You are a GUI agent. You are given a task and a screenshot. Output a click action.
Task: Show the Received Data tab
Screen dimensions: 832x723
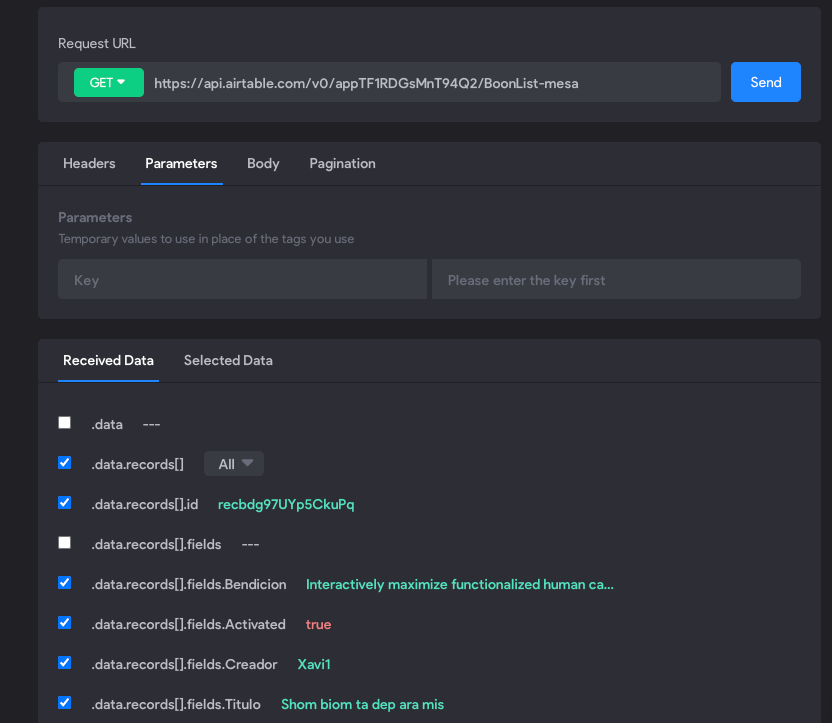pyautogui.click(x=108, y=361)
